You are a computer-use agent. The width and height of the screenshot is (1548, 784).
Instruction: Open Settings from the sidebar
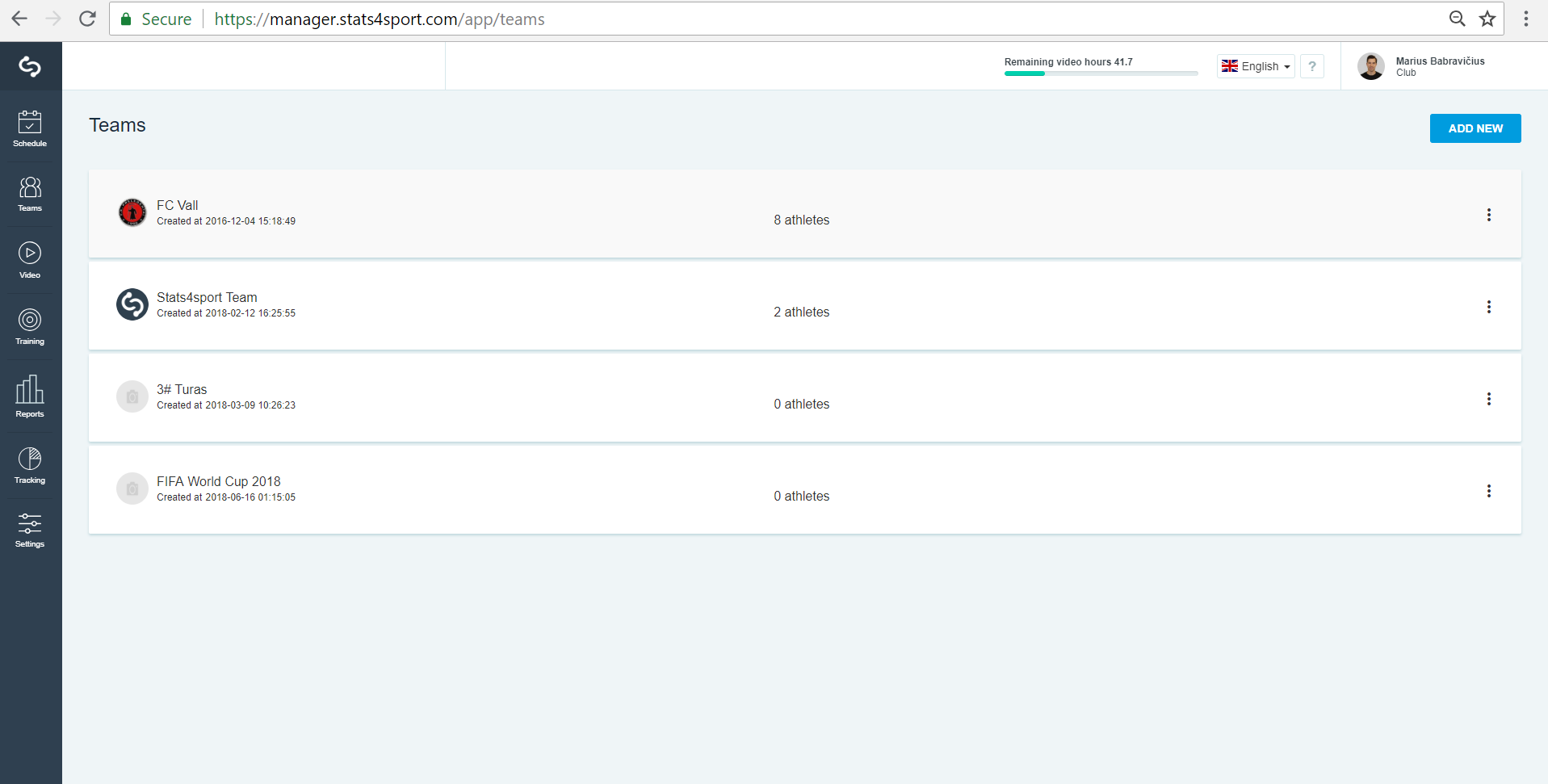pos(30,530)
